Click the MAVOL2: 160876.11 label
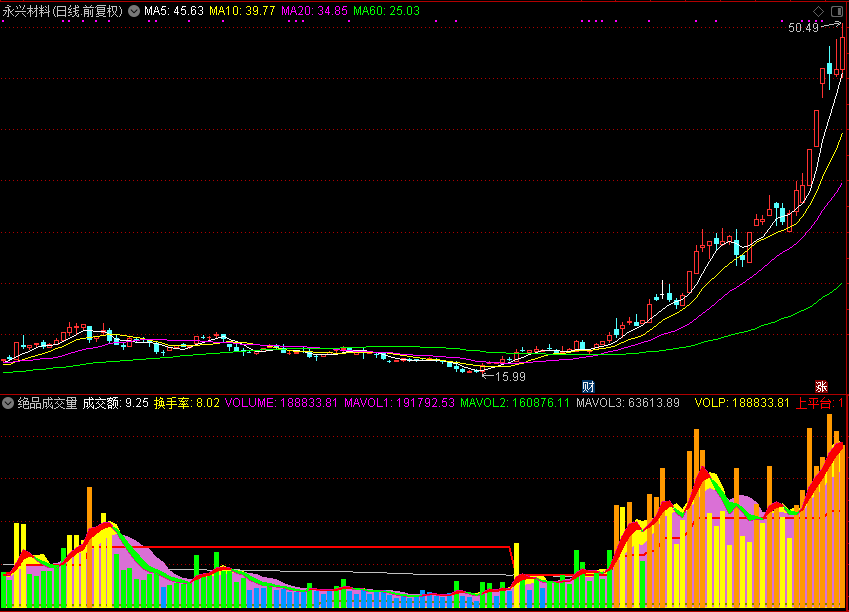The height and width of the screenshot is (612, 849). coord(515,403)
